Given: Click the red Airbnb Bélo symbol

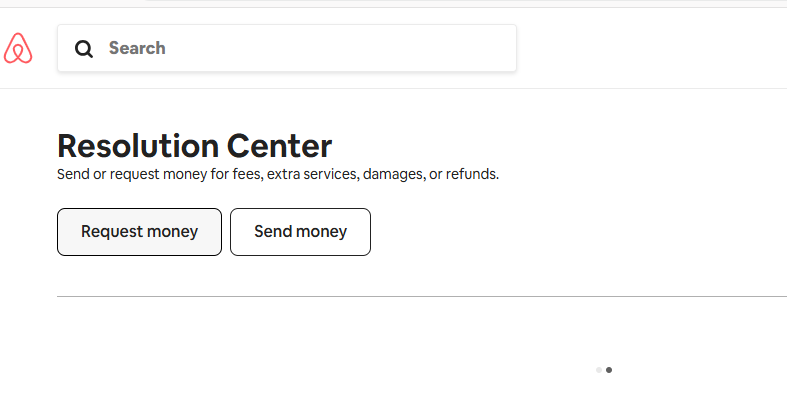Looking at the screenshot, I should point(18,48).
